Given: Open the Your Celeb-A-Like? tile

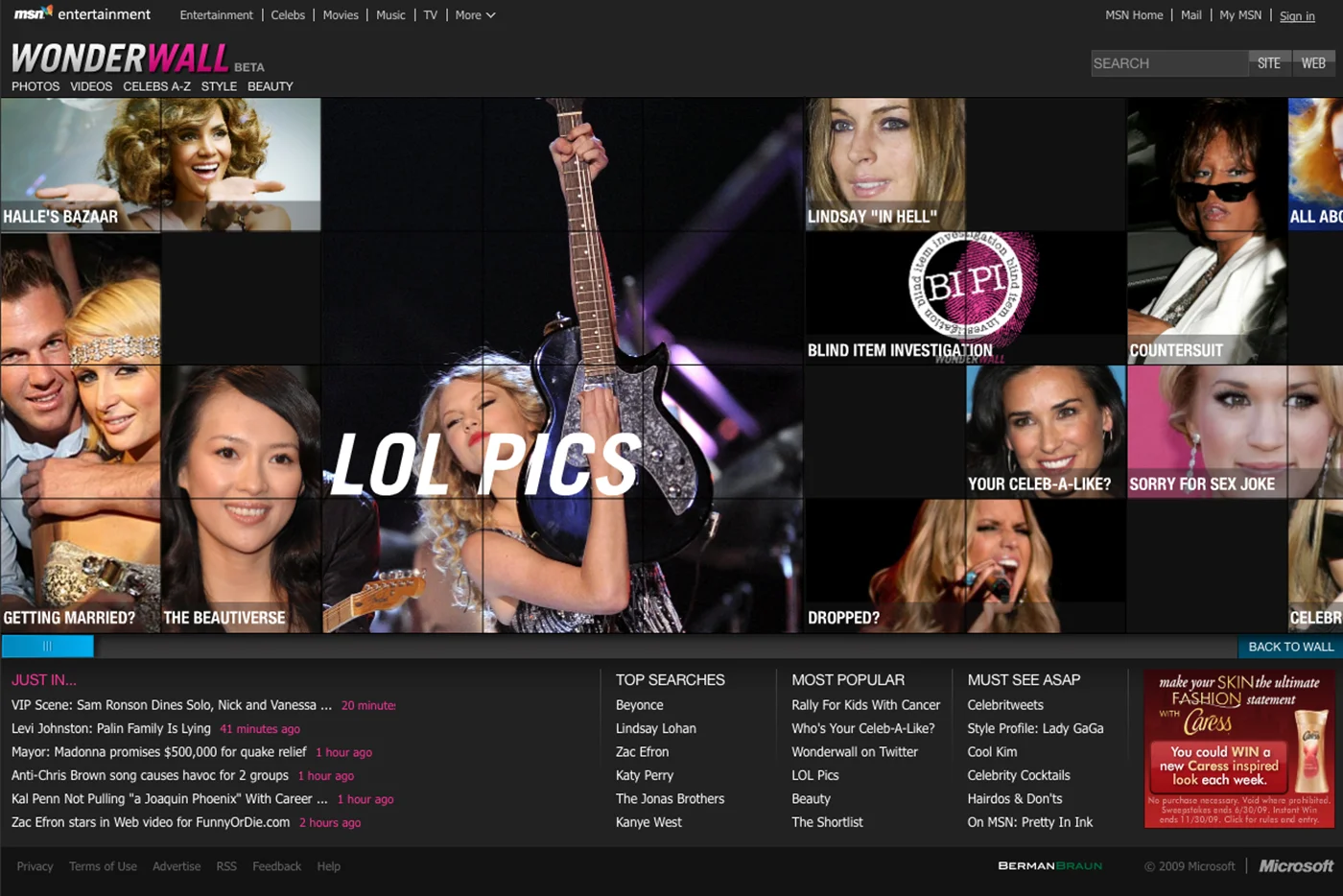Looking at the screenshot, I should [x=1045, y=431].
